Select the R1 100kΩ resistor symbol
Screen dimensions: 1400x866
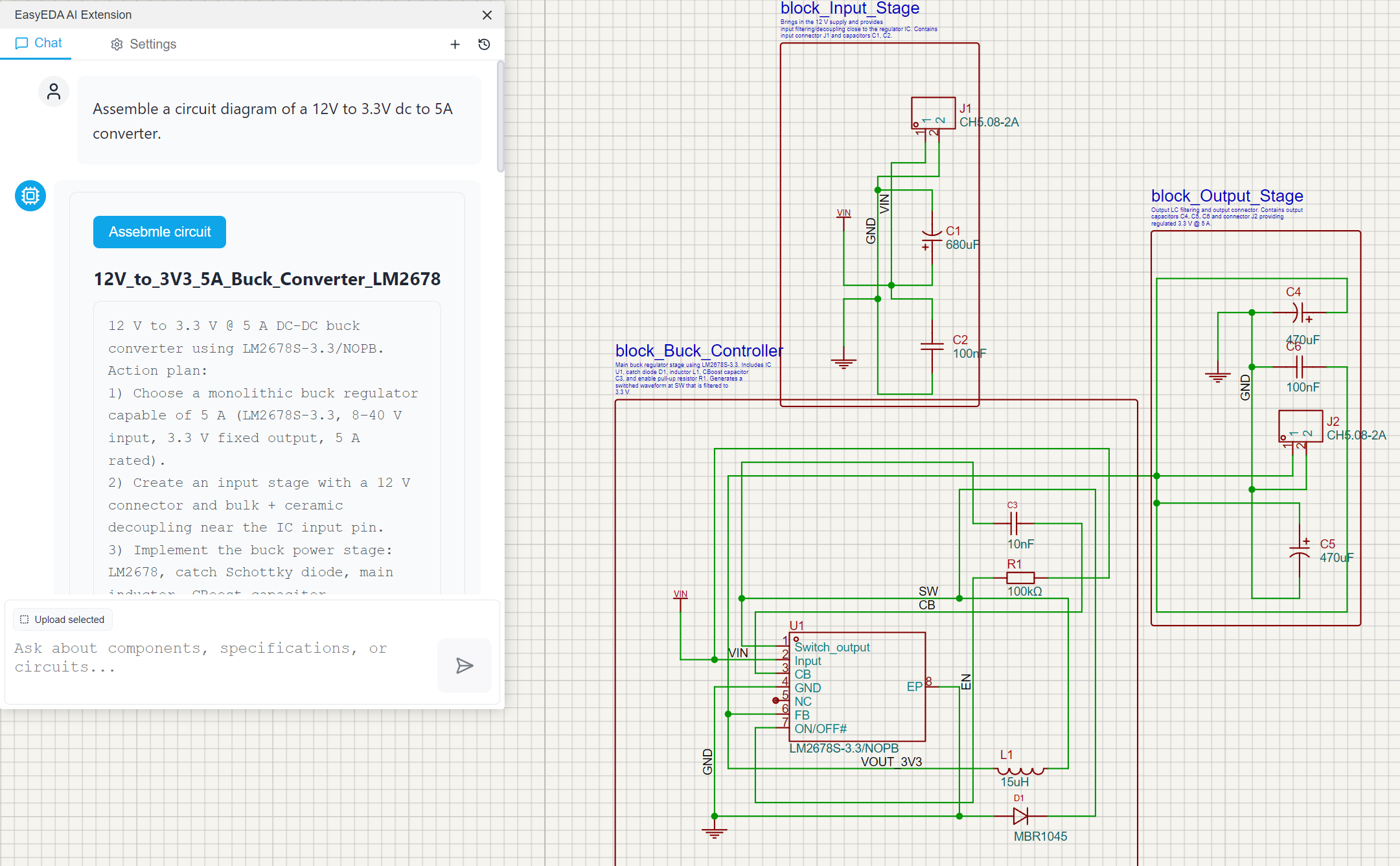click(x=1020, y=578)
